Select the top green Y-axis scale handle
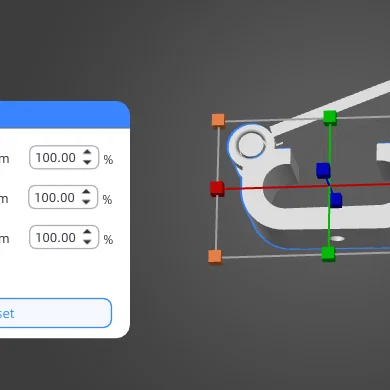 (x=330, y=118)
